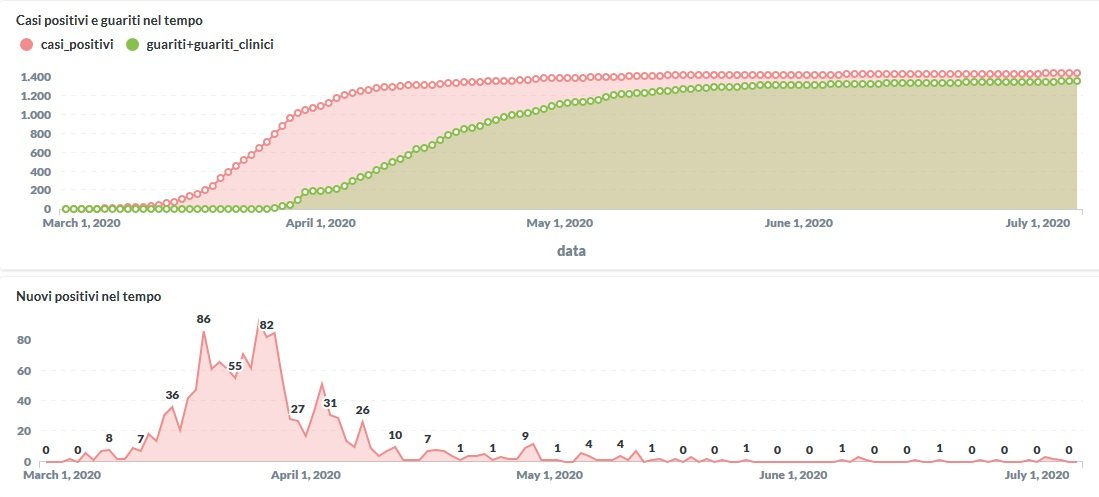Select the data label 55 between the peaks
This screenshot has width=1099, height=497.
(235, 366)
